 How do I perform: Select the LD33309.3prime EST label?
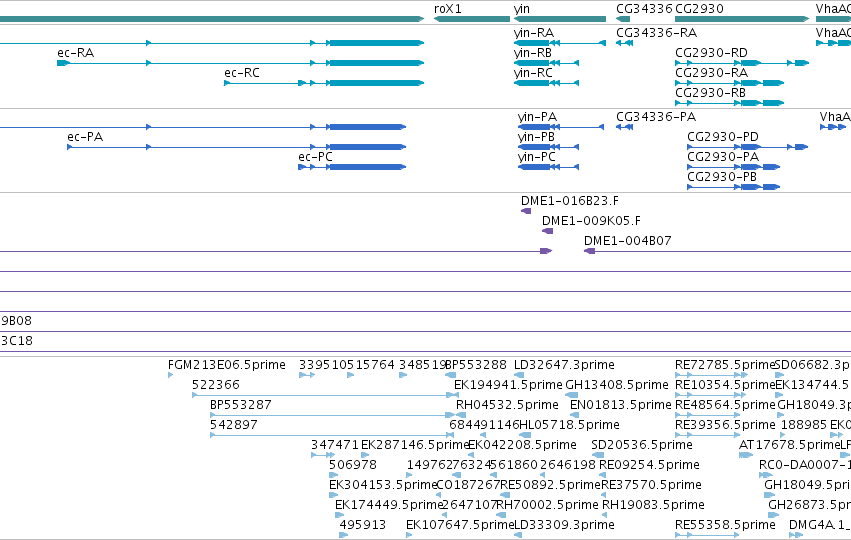564,525
